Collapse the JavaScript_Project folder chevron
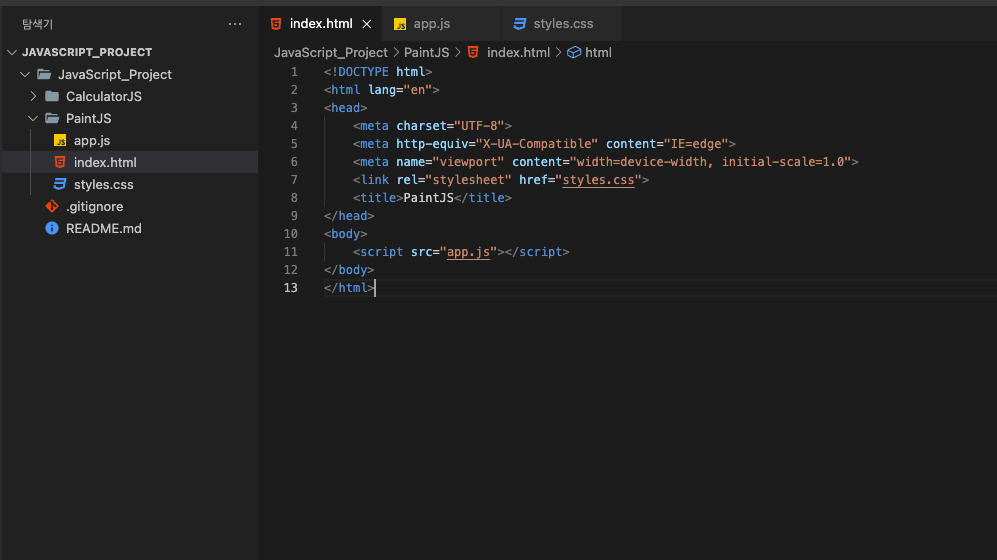This screenshot has height=560, width=997. (x=25, y=74)
